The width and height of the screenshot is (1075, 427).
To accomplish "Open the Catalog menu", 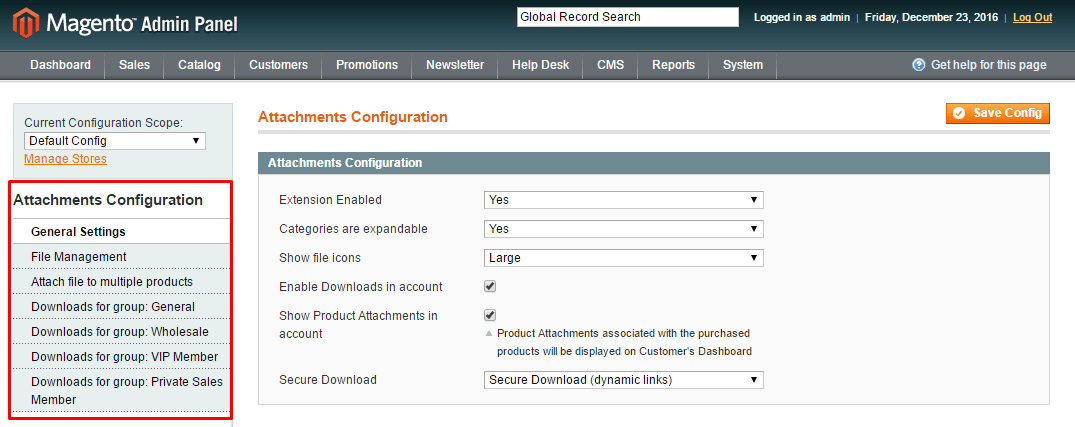I will 200,65.
